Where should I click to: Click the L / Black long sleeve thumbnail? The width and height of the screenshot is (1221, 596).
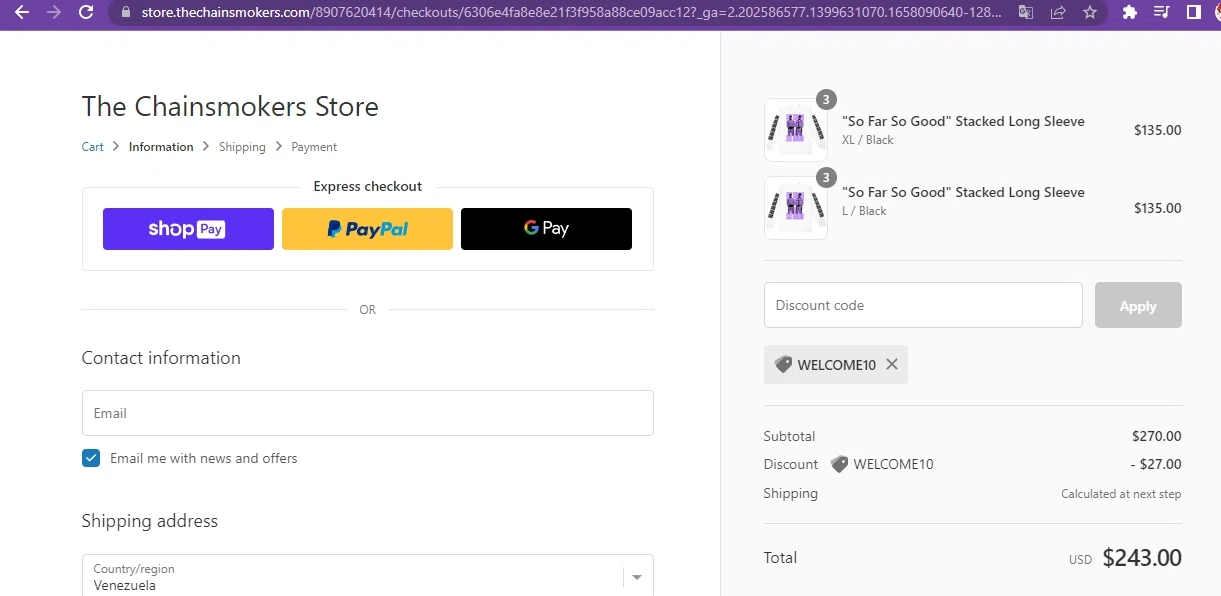click(796, 208)
